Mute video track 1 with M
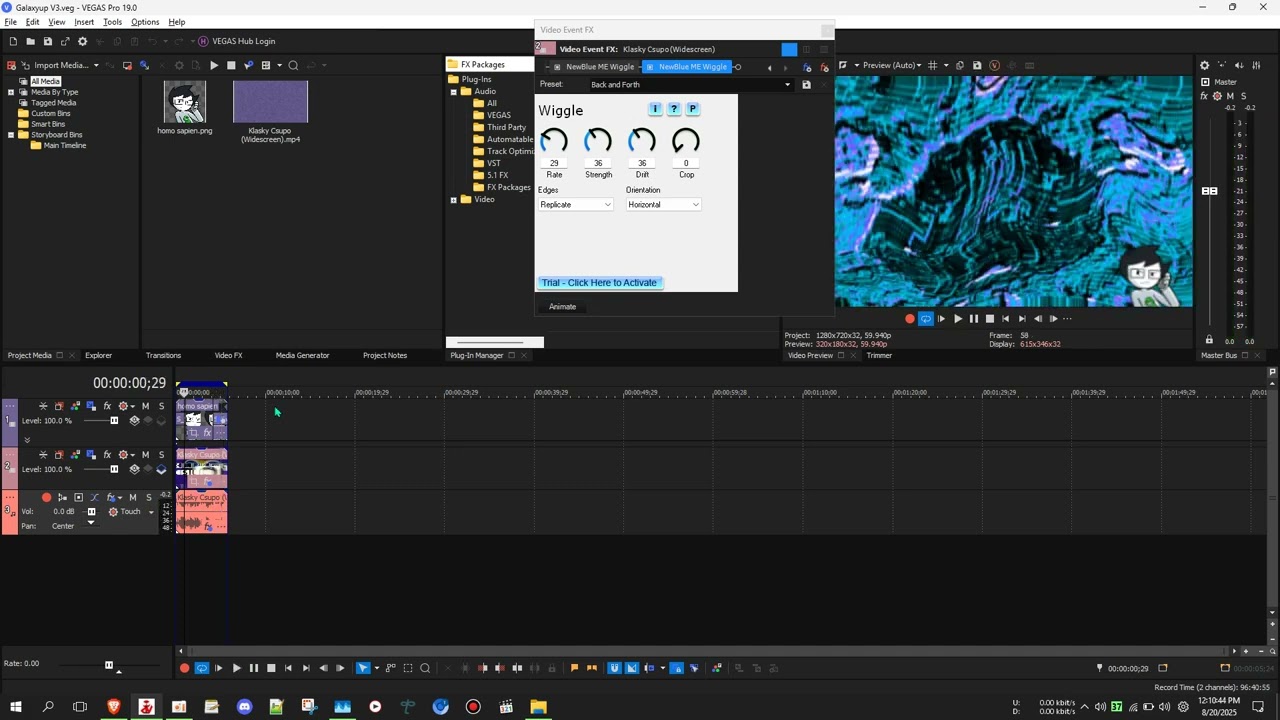Screen dimensions: 1280x720 tap(145, 406)
